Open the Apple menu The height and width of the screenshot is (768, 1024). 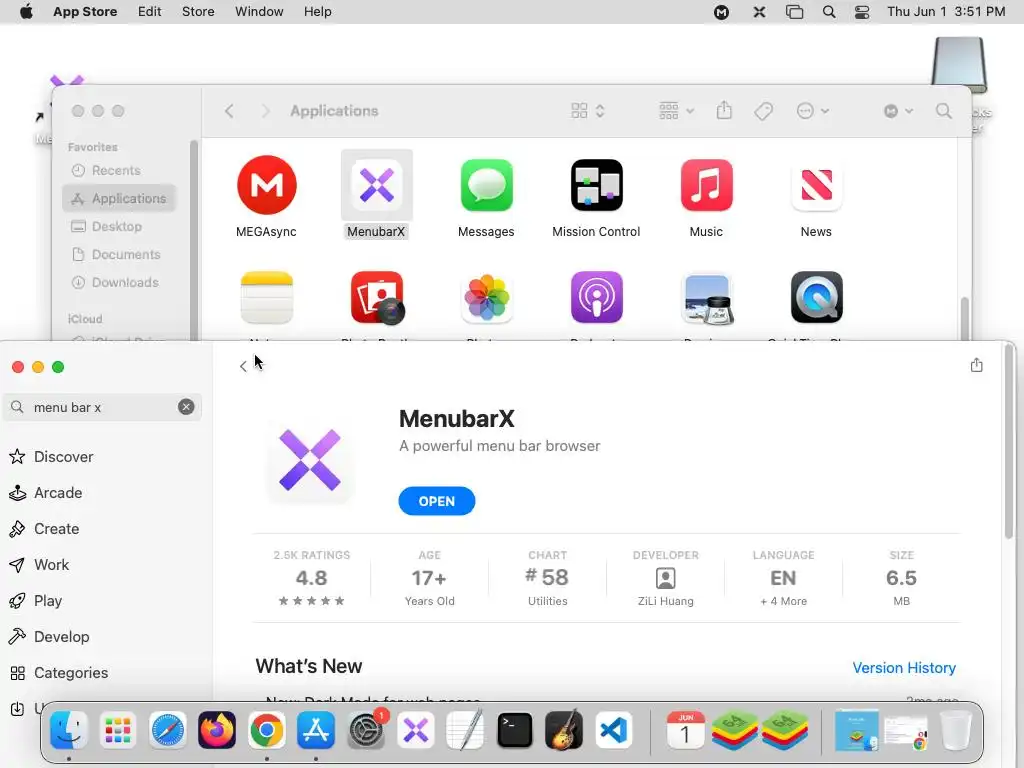tap(26, 12)
